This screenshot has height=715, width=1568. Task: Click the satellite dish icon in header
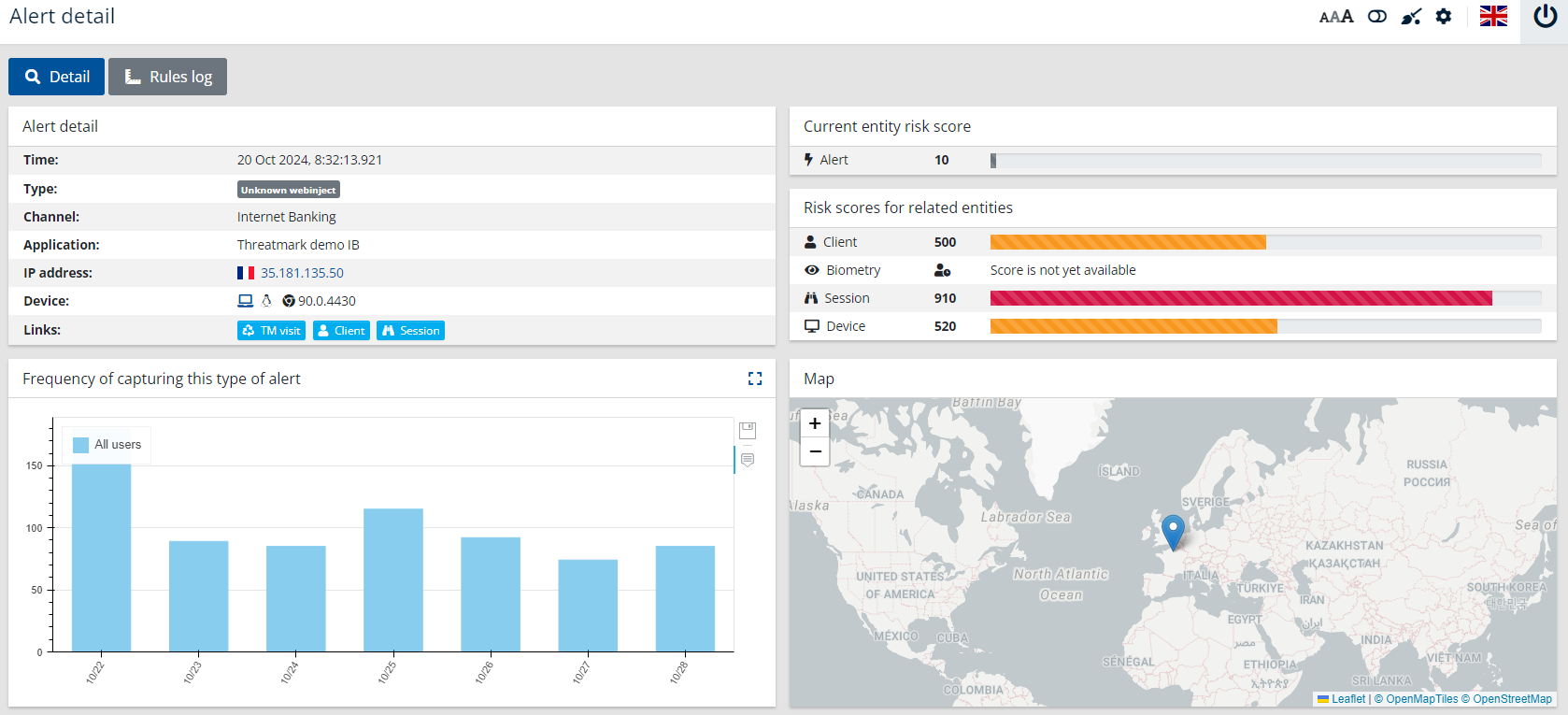tap(1411, 16)
